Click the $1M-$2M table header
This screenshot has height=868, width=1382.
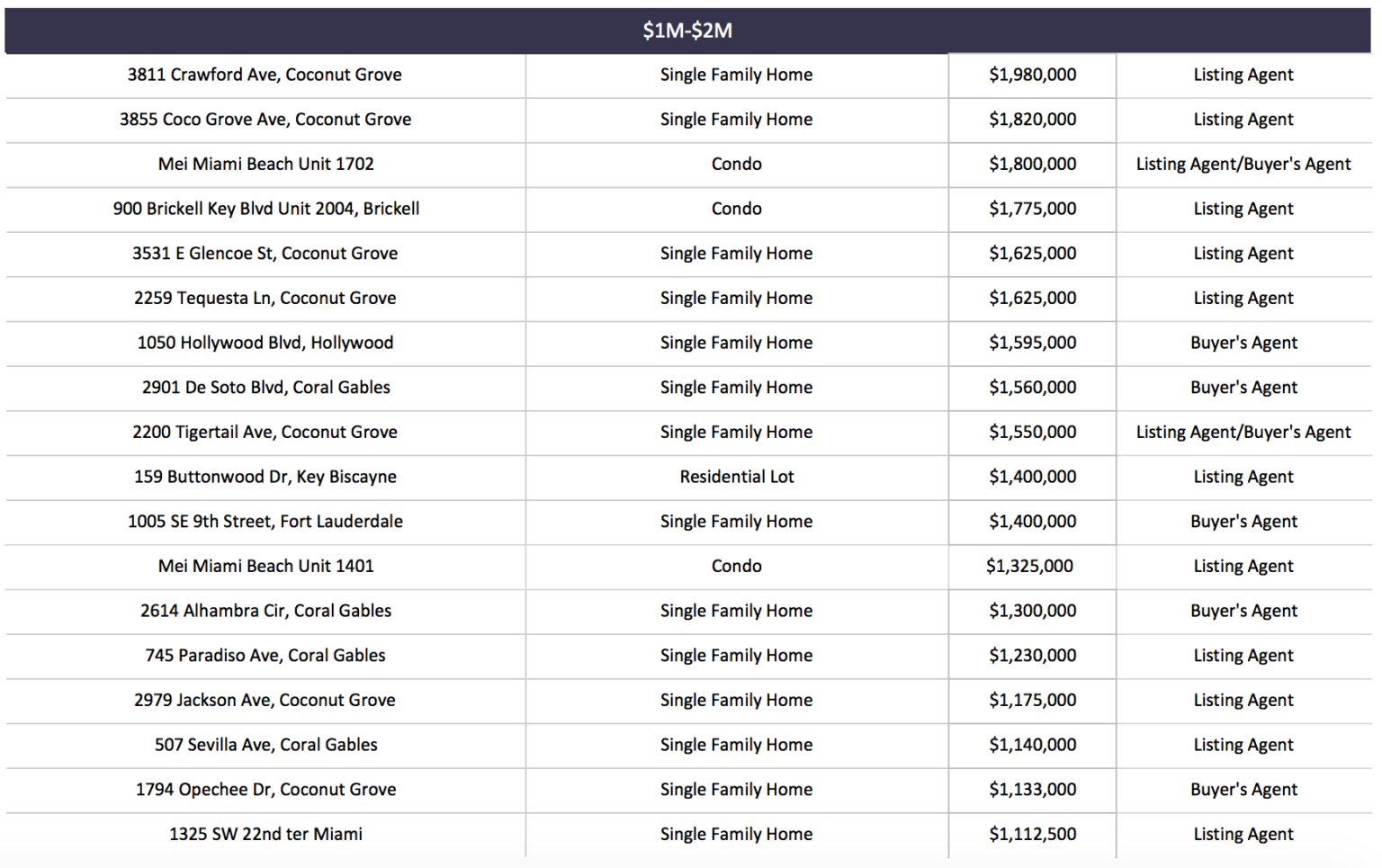pyautogui.click(x=687, y=31)
